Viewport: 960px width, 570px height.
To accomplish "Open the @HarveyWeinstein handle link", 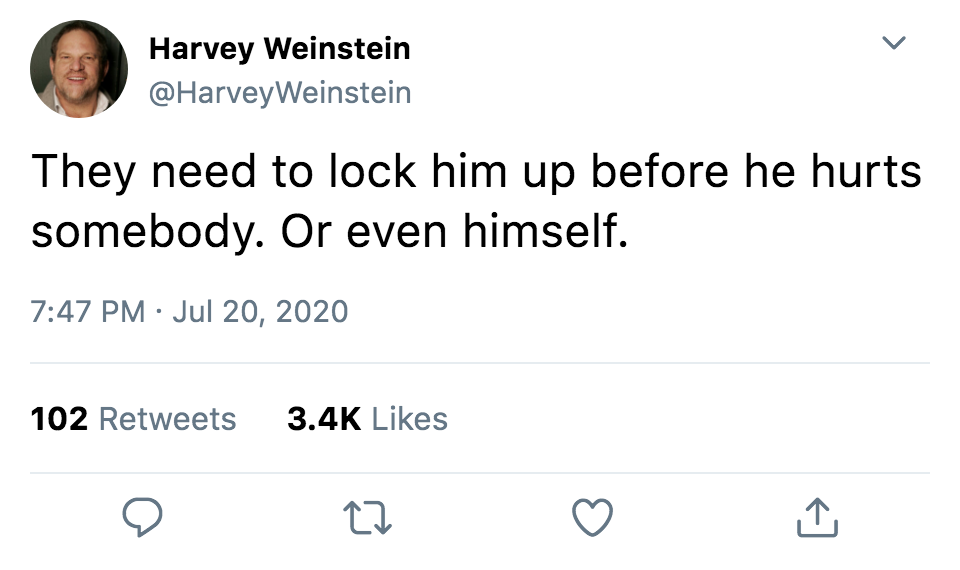I will click(x=279, y=93).
